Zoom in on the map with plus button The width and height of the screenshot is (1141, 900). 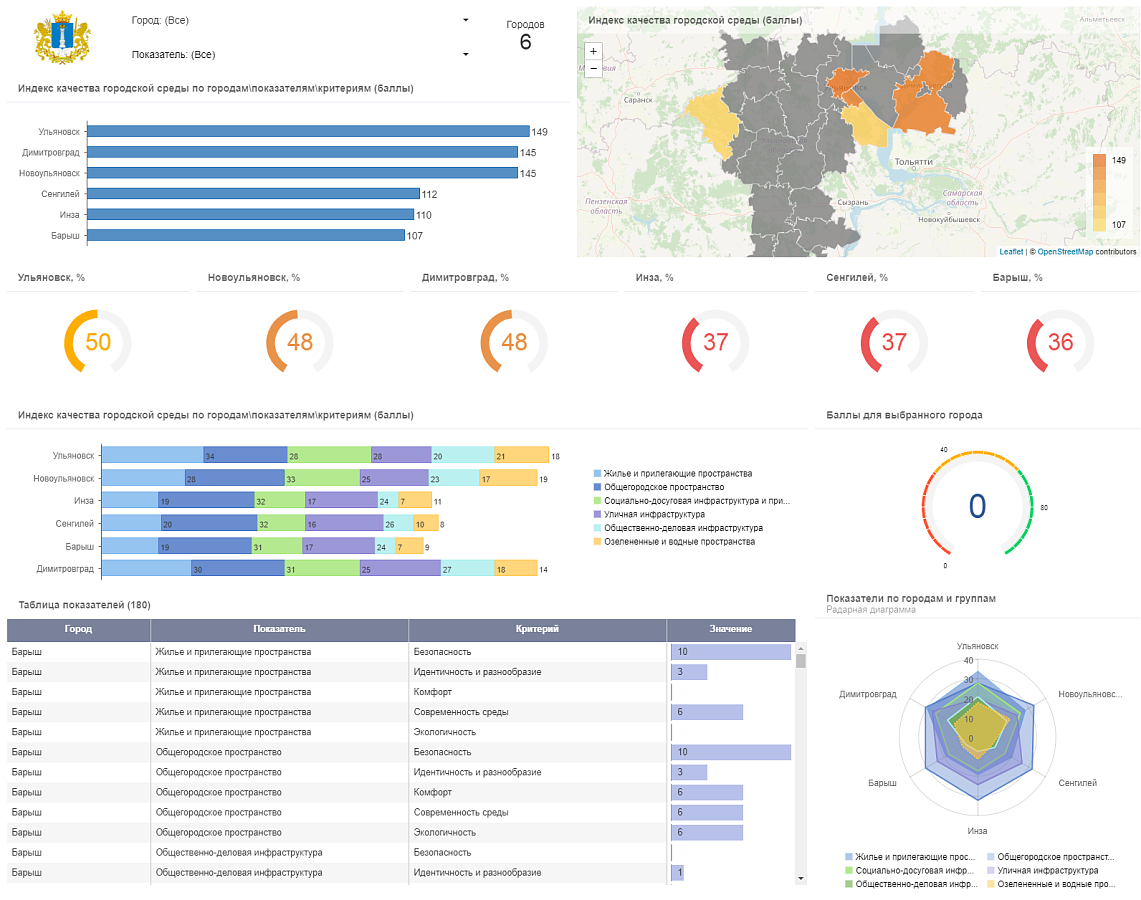(x=594, y=52)
